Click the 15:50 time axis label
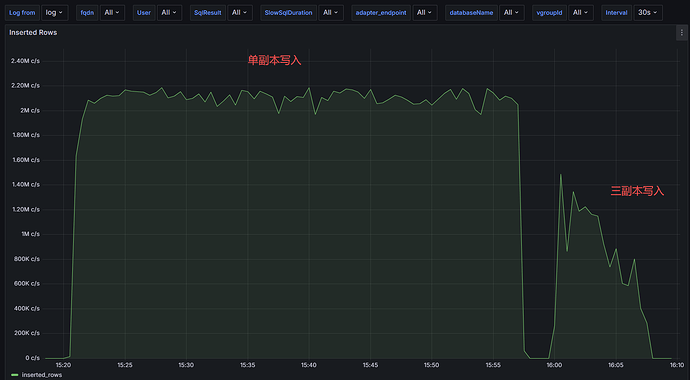Screen dimensions: 690x380 click(431, 365)
